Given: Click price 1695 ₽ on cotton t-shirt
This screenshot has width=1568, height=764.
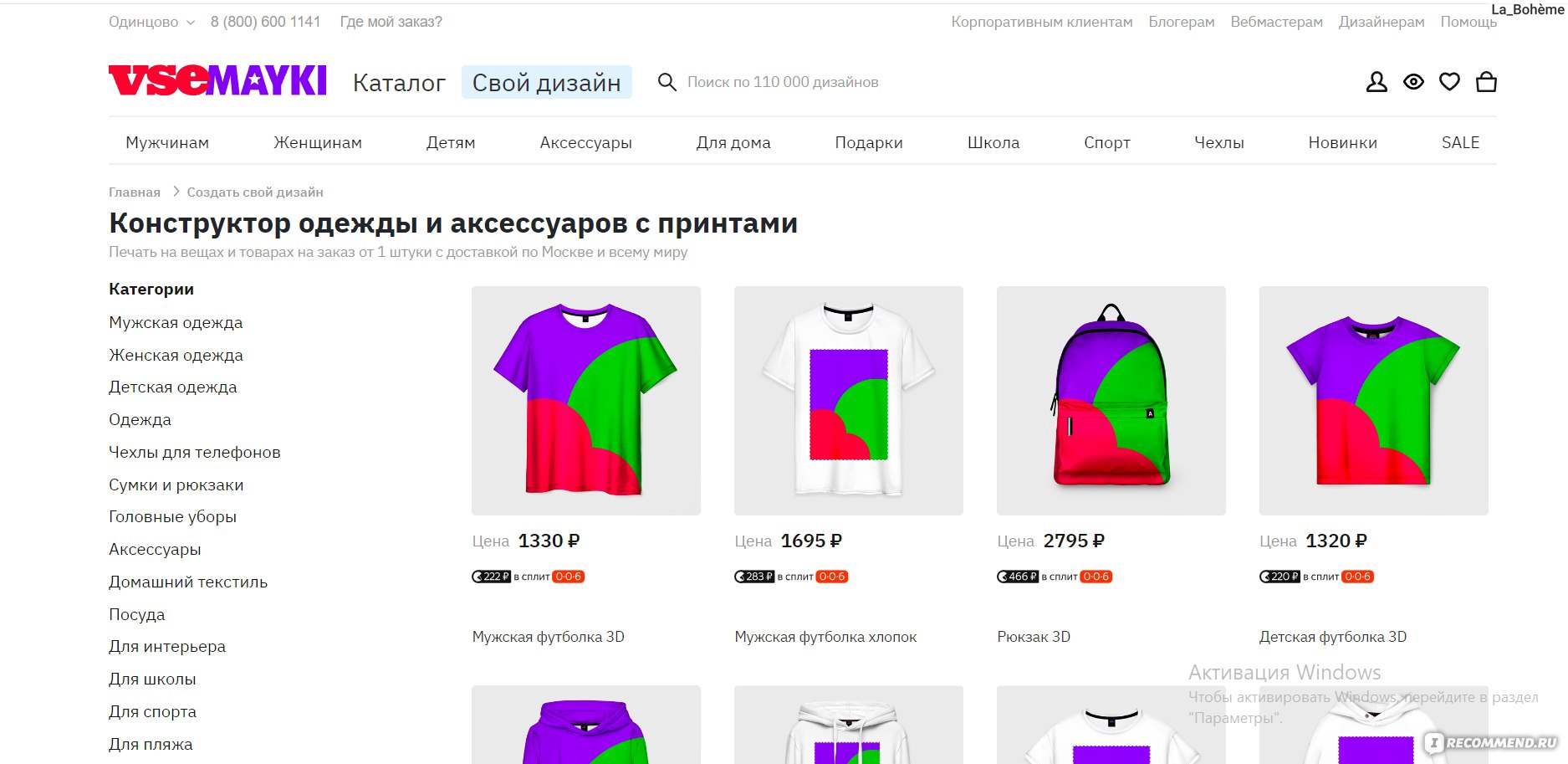Looking at the screenshot, I should (x=811, y=541).
